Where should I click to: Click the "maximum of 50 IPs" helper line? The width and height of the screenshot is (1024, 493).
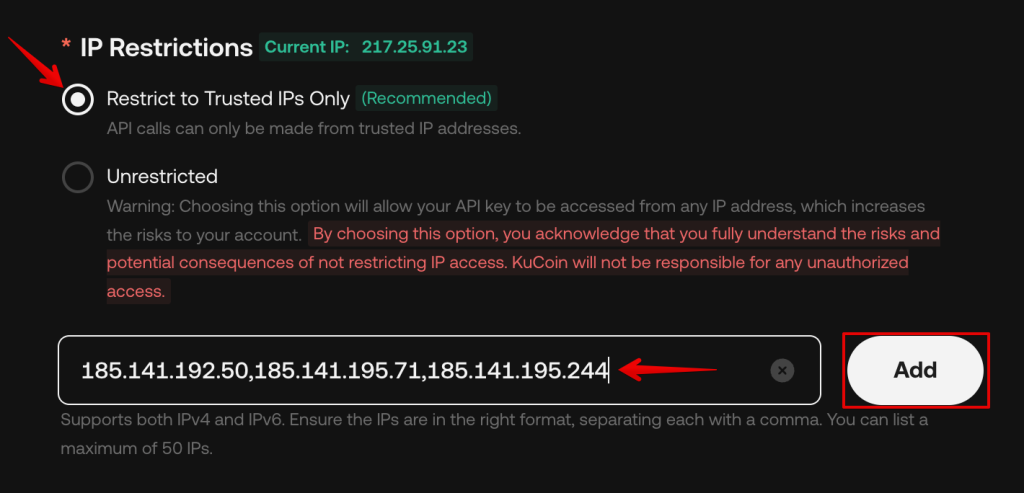[x=137, y=449]
